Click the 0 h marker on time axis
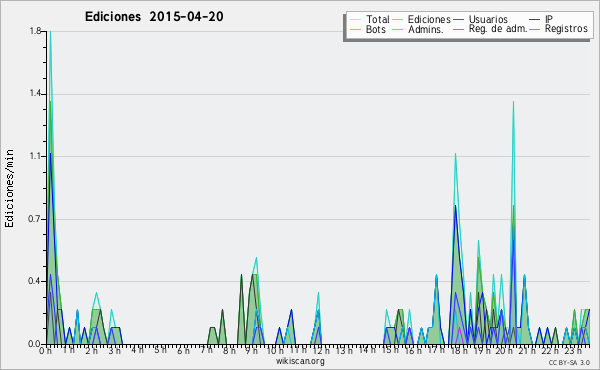600x370 pixels. click(46, 351)
